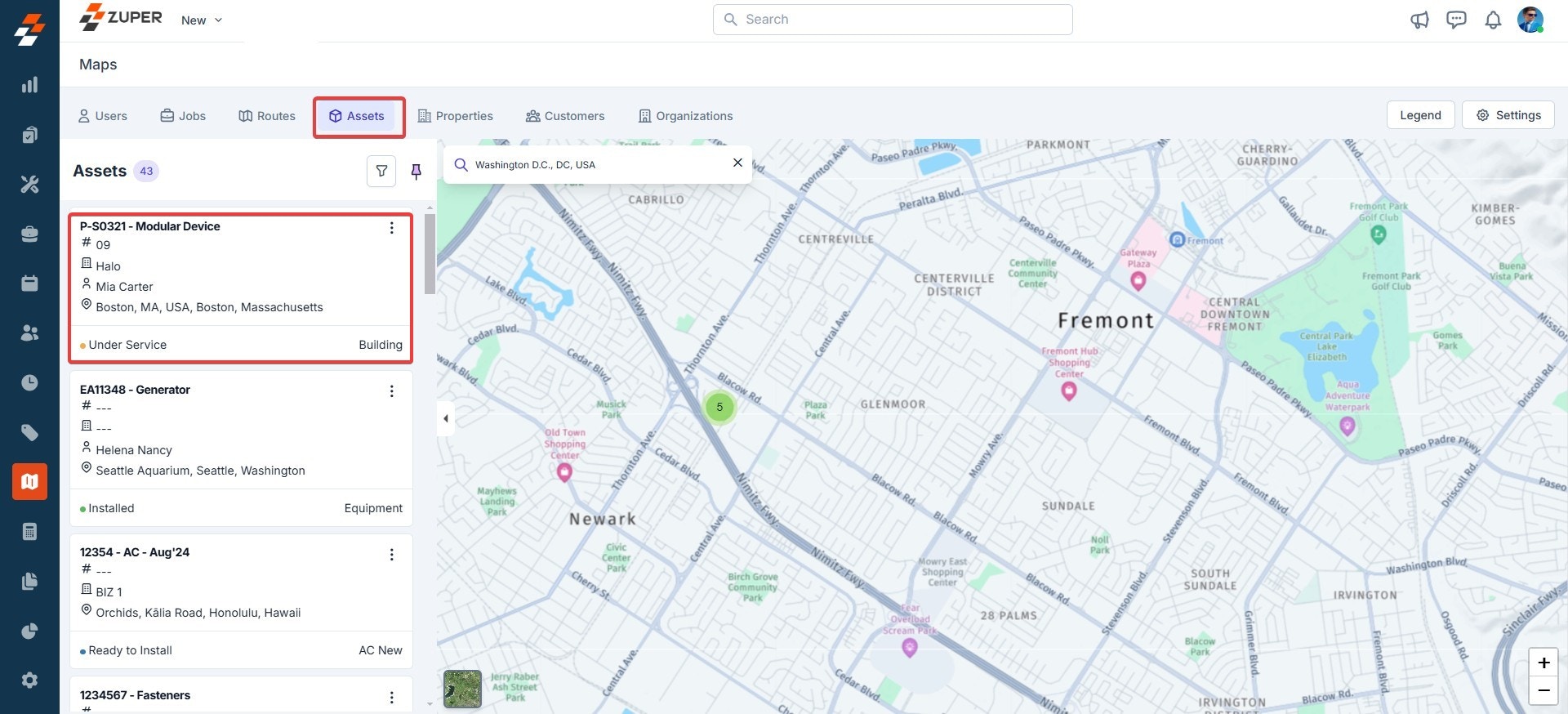This screenshot has width=1568, height=714.
Task: Click the Seattle Aquarium address text
Action: (x=200, y=471)
